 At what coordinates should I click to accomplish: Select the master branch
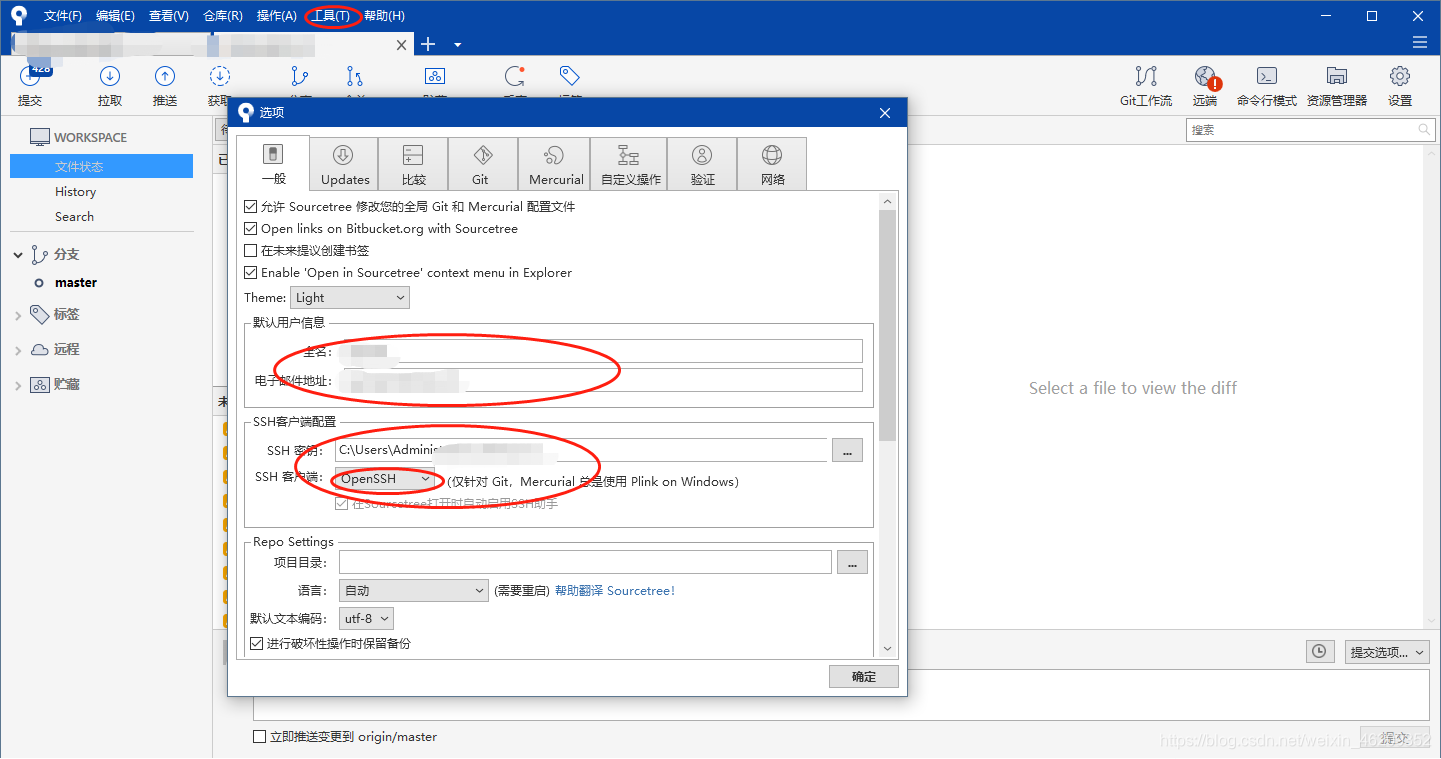[76, 283]
